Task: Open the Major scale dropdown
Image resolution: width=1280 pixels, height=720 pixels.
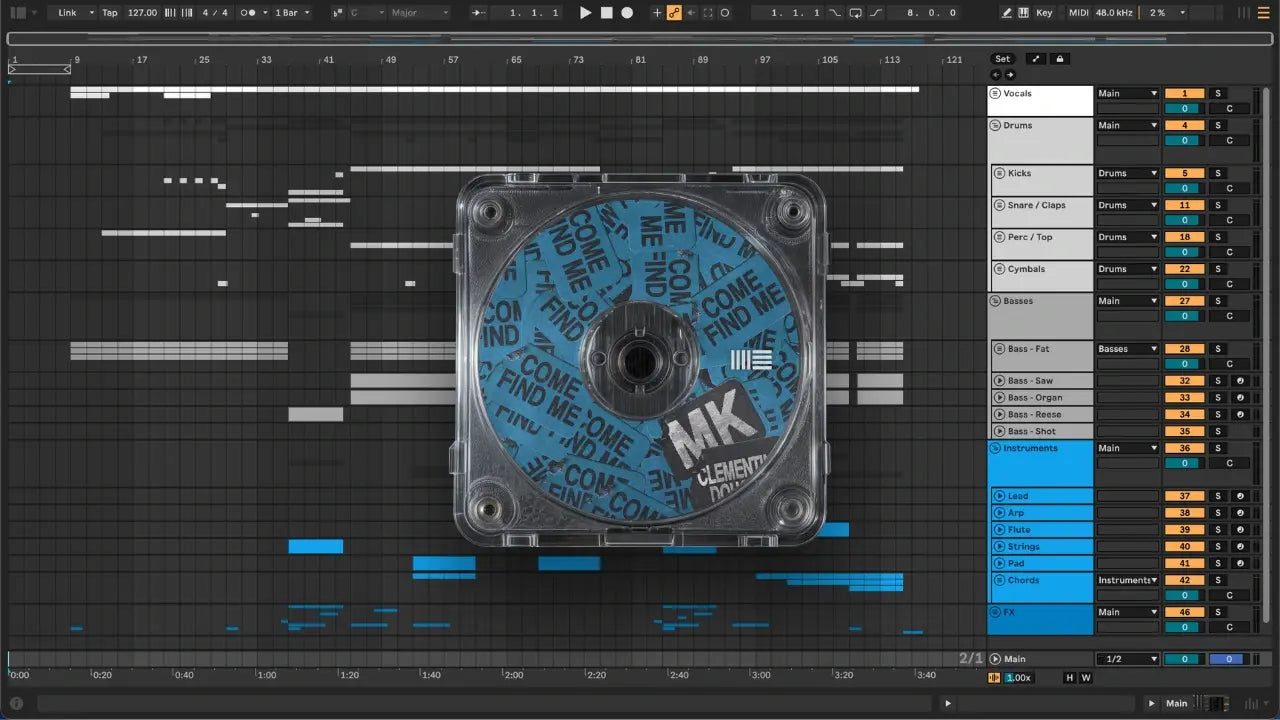Action: 418,13
